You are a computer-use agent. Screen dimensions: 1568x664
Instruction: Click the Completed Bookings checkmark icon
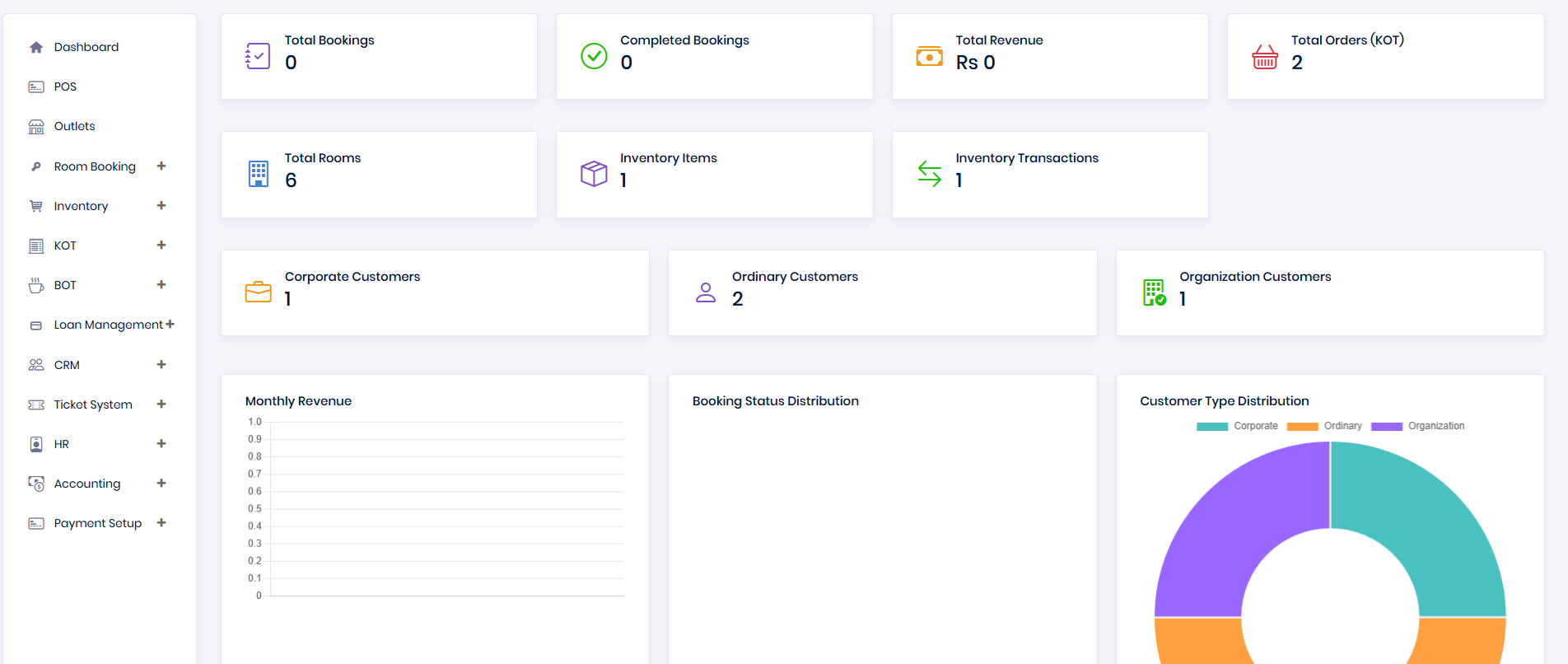point(594,56)
